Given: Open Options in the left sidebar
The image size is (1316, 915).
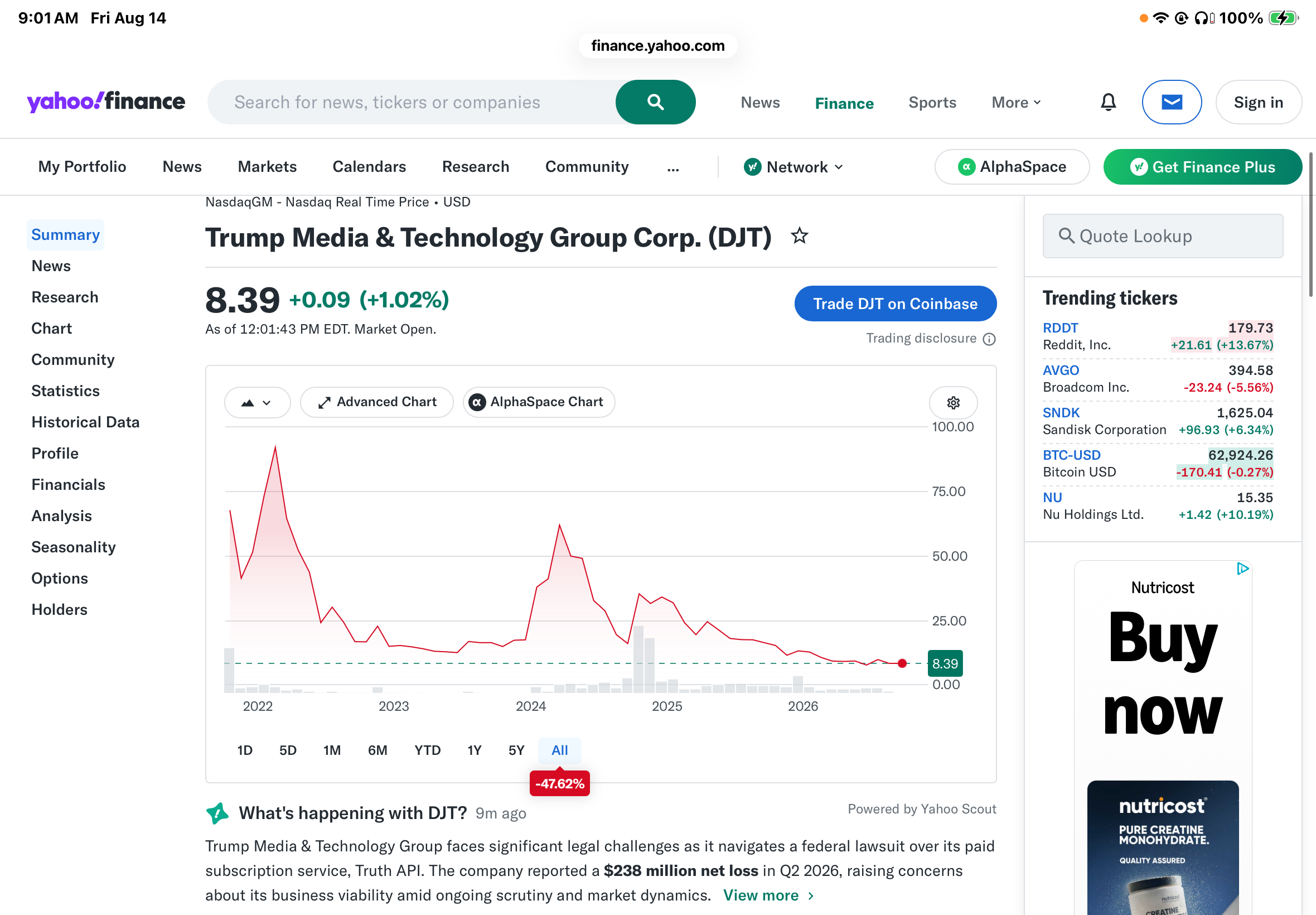Looking at the screenshot, I should coord(60,579).
